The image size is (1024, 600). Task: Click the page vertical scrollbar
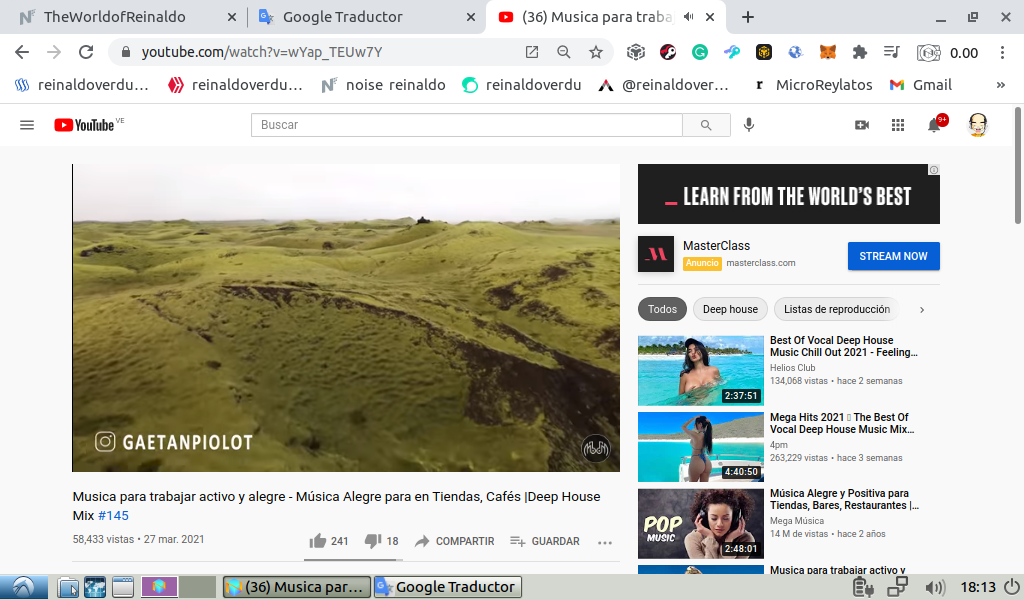point(1018,166)
